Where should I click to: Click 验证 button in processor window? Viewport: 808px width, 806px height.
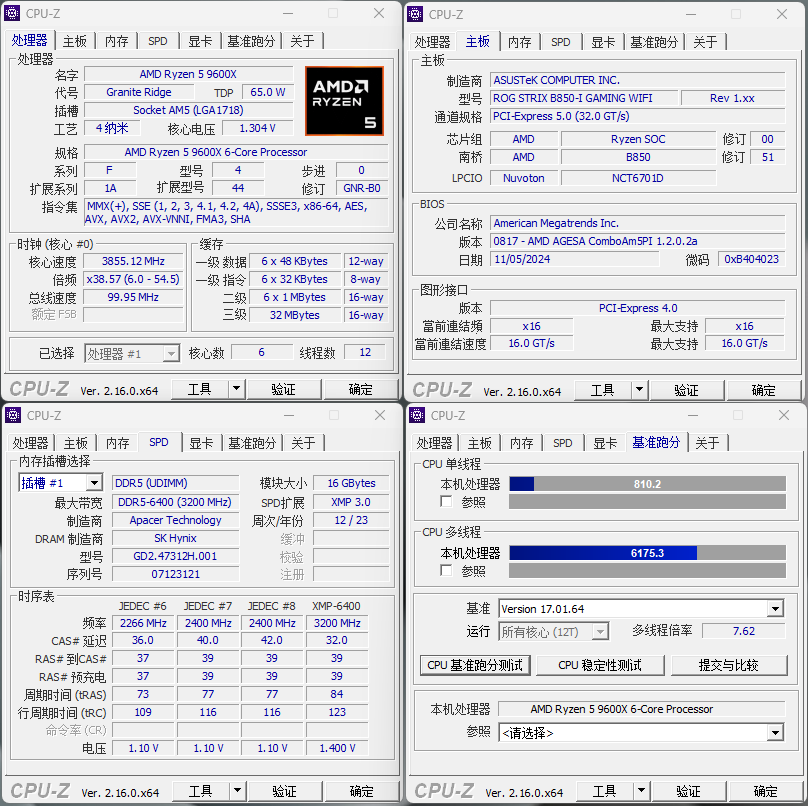(284, 389)
